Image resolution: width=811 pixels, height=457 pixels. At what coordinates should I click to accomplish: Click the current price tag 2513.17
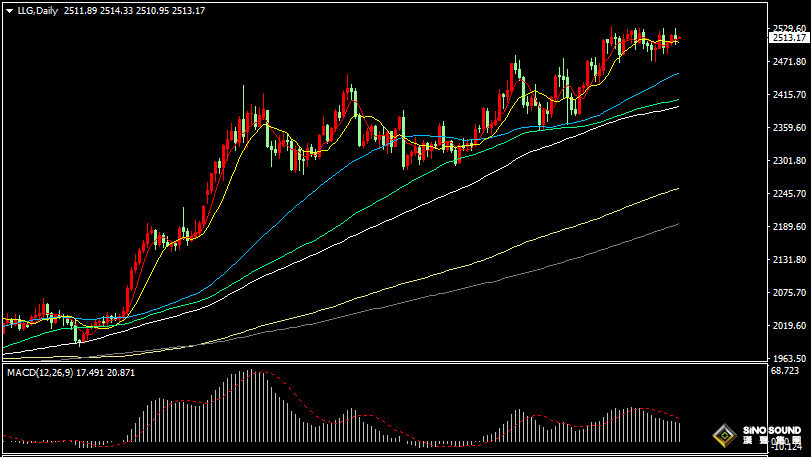[788, 38]
